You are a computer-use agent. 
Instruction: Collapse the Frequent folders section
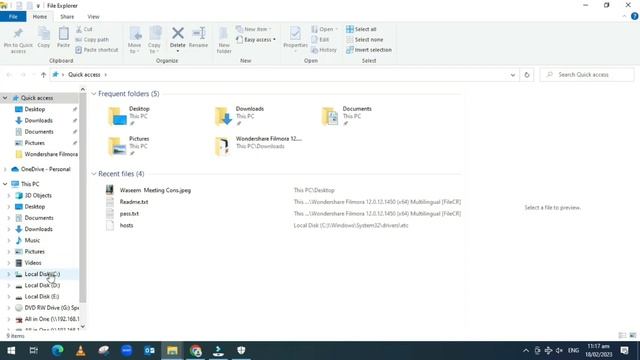tap(94, 94)
